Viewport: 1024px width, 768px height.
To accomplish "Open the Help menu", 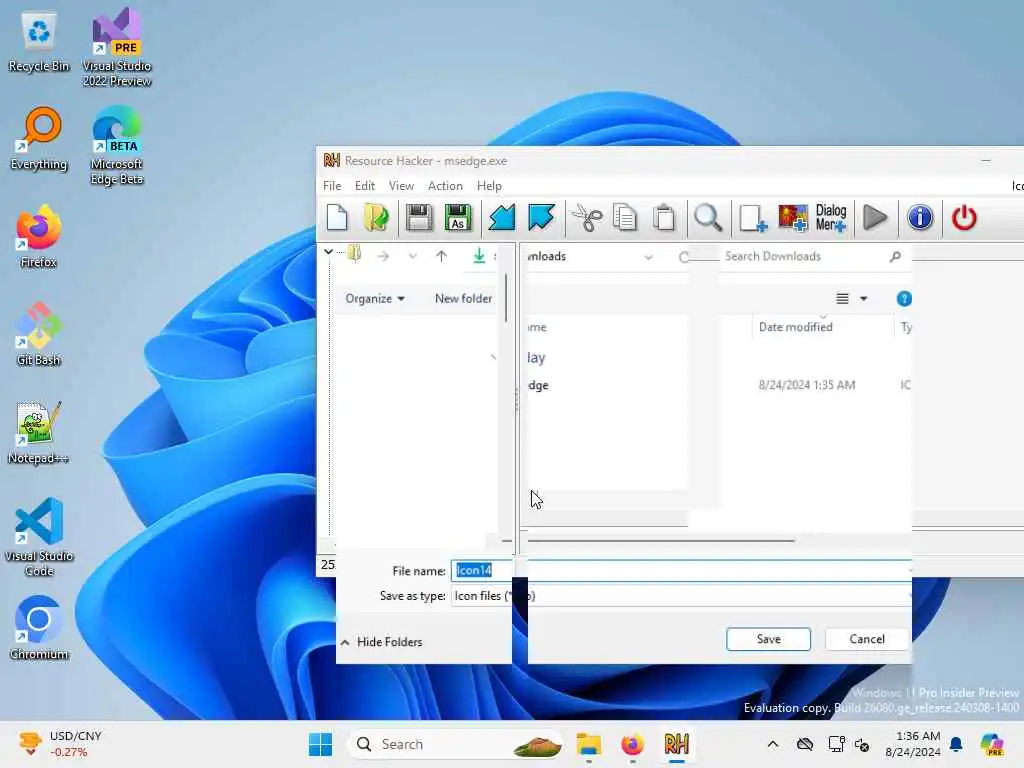I will [x=489, y=186].
